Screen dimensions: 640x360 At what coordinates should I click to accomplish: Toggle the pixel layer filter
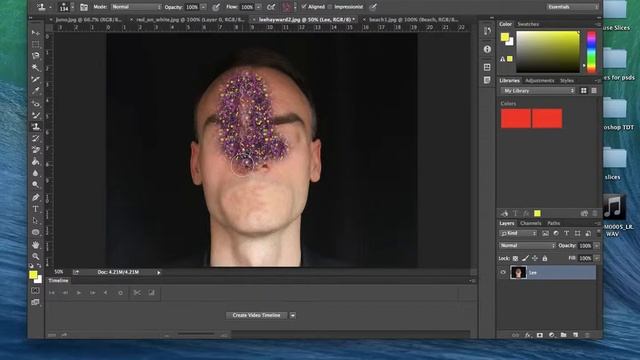point(546,233)
